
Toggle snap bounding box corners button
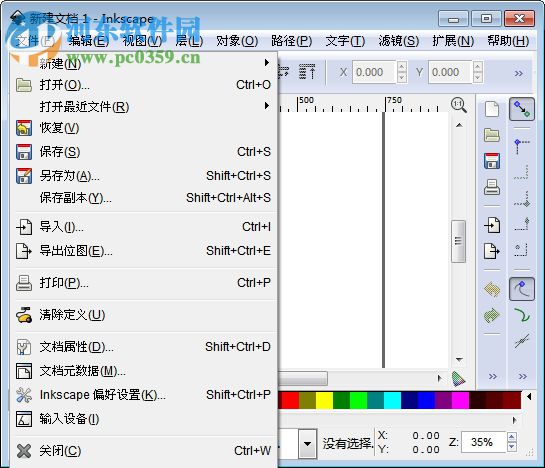(x=522, y=146)
